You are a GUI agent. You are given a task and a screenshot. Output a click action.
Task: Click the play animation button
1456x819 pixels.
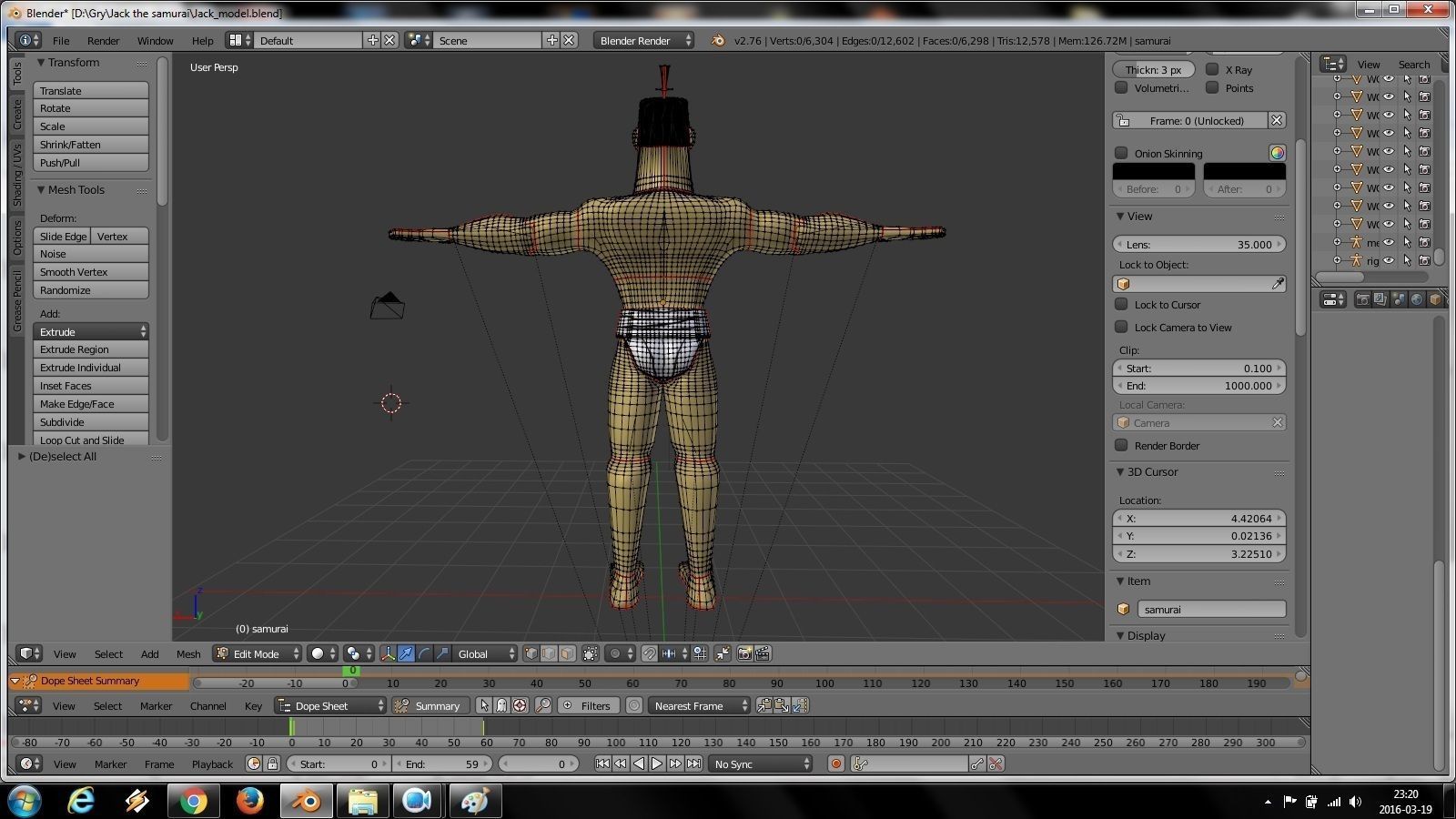pos(657,763)
